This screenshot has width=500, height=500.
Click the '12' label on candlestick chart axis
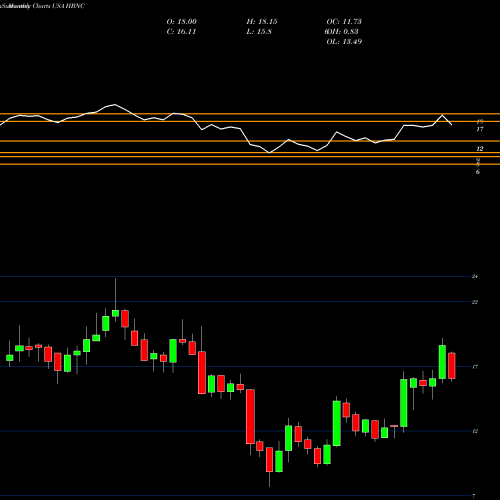point(475,431)
